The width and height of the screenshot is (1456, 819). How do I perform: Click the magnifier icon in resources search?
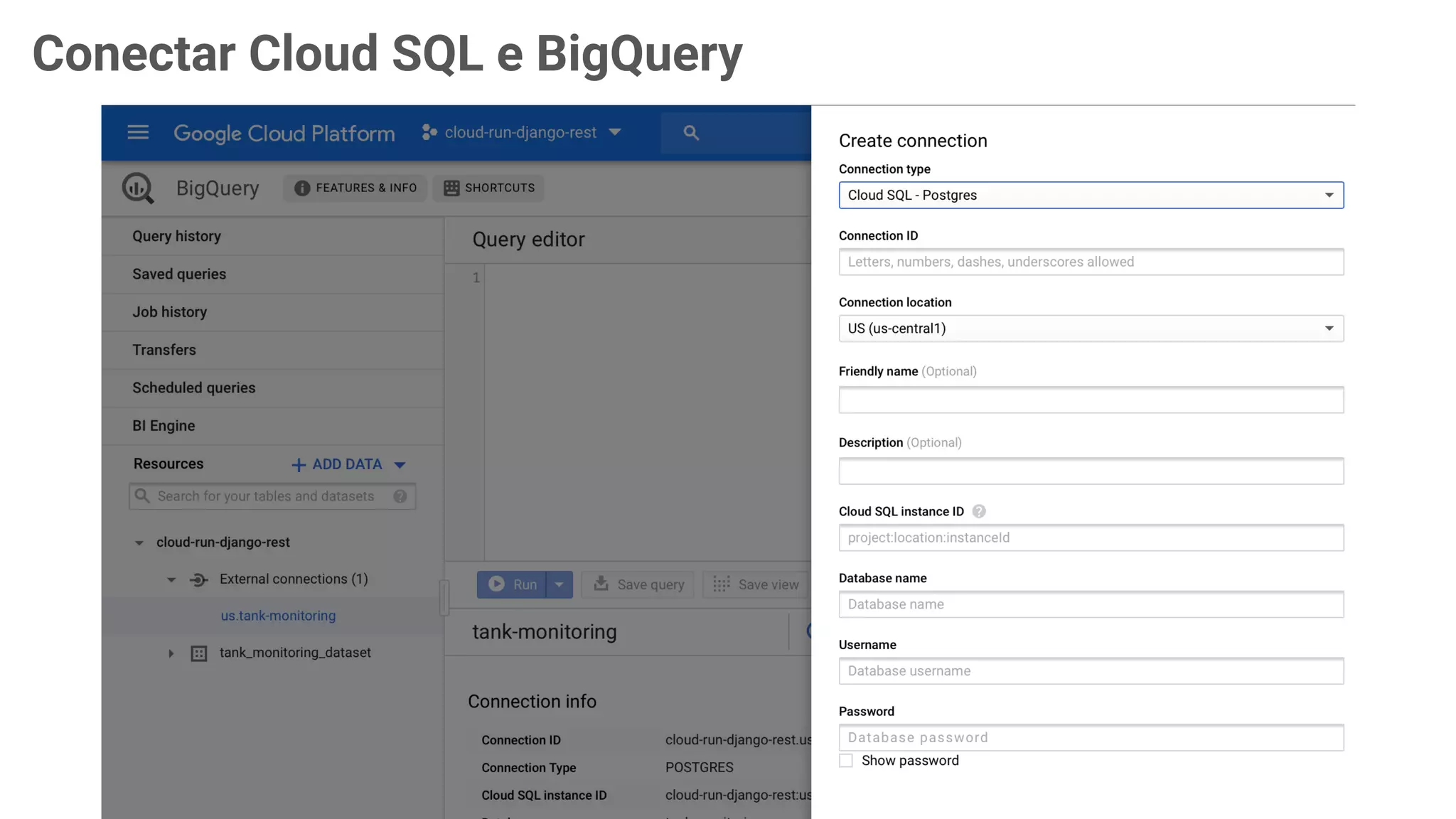coord(142,496)
